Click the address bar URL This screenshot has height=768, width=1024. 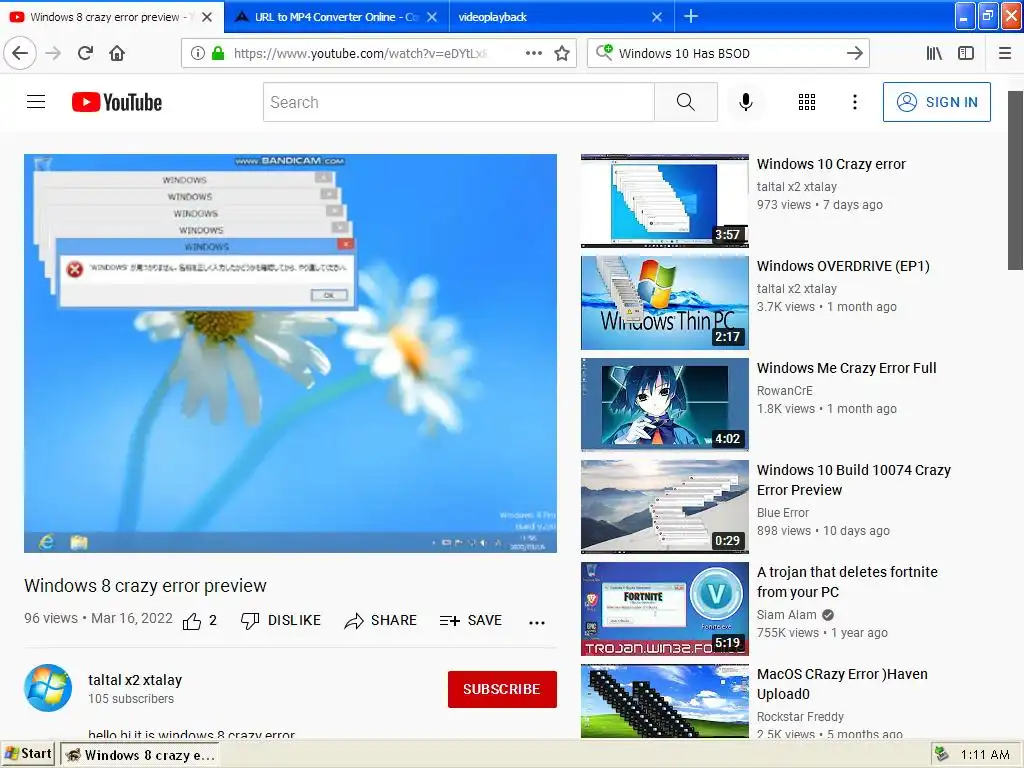(360, 54)
